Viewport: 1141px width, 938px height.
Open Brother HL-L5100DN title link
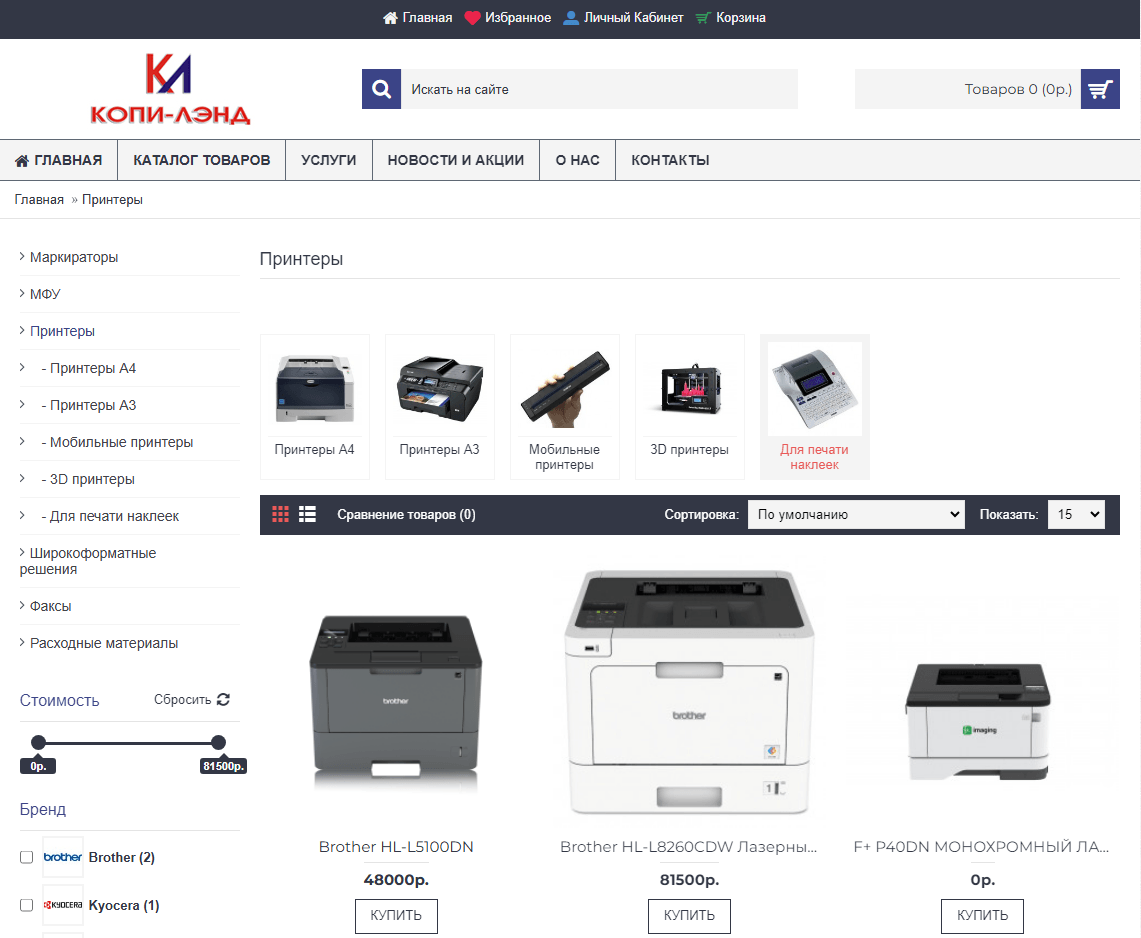tap(396, 846)
